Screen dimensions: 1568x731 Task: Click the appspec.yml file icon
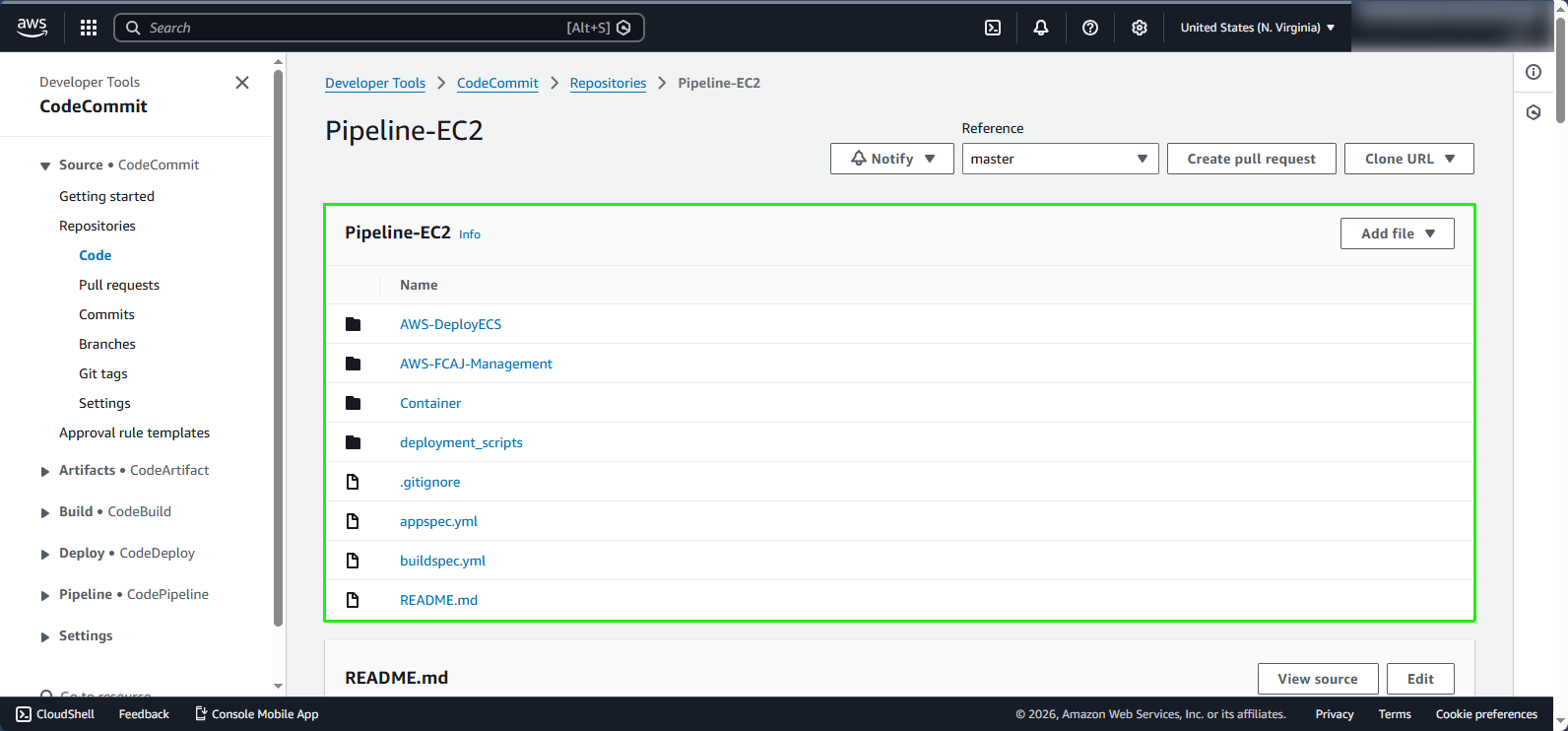pyautogui.click(x=353, y=521)
